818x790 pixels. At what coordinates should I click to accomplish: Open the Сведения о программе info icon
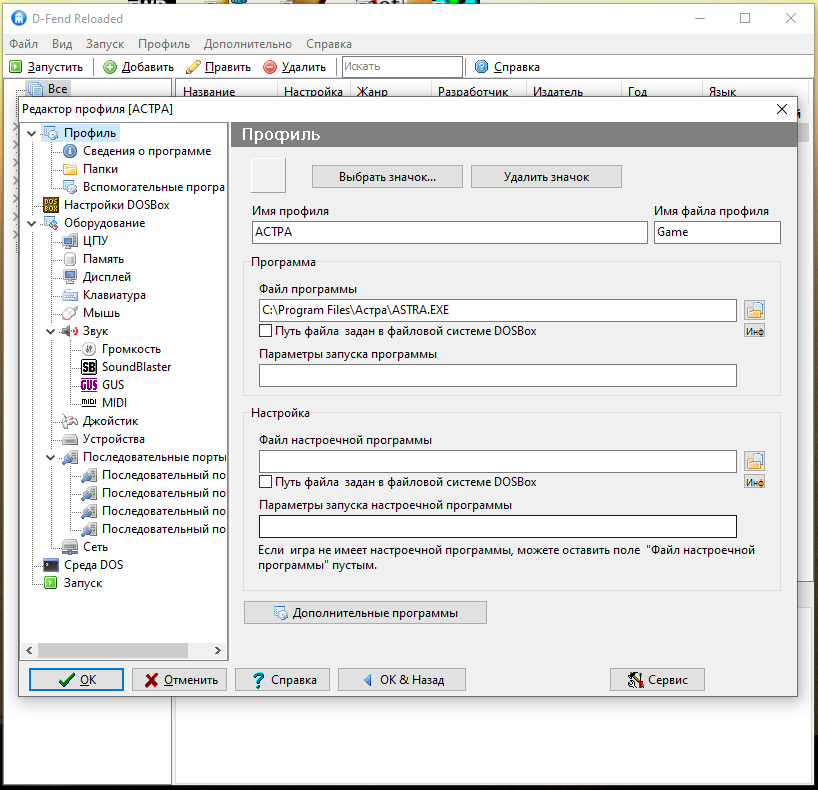tap(70, 151)
